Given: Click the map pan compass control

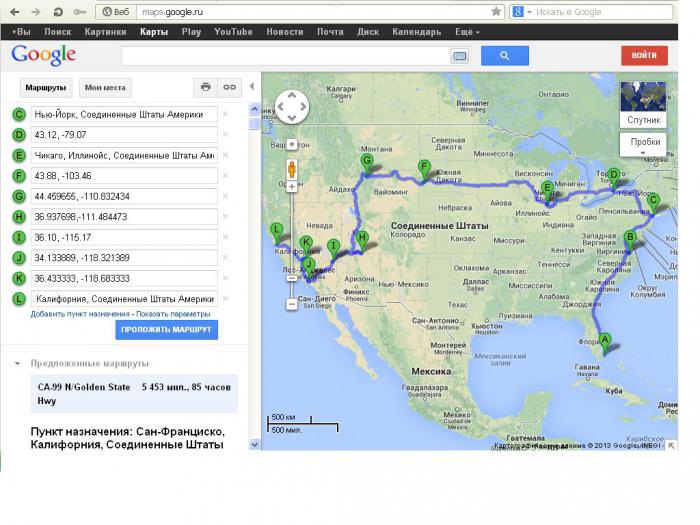Looking at the screenshot, I should [x=292, y=108].
